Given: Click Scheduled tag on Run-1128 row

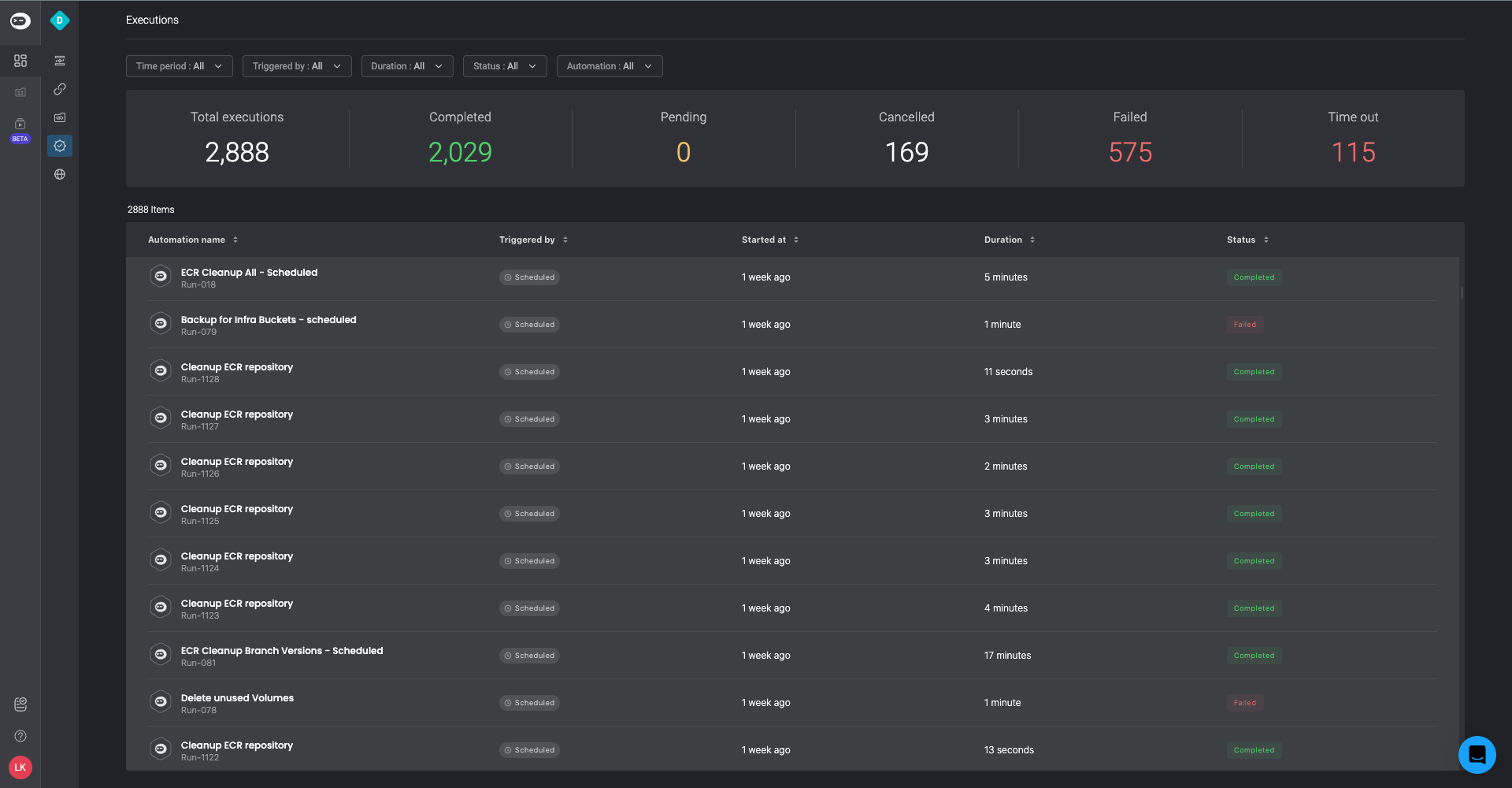Looking at the screenshot, I should (x=529, y=372).
